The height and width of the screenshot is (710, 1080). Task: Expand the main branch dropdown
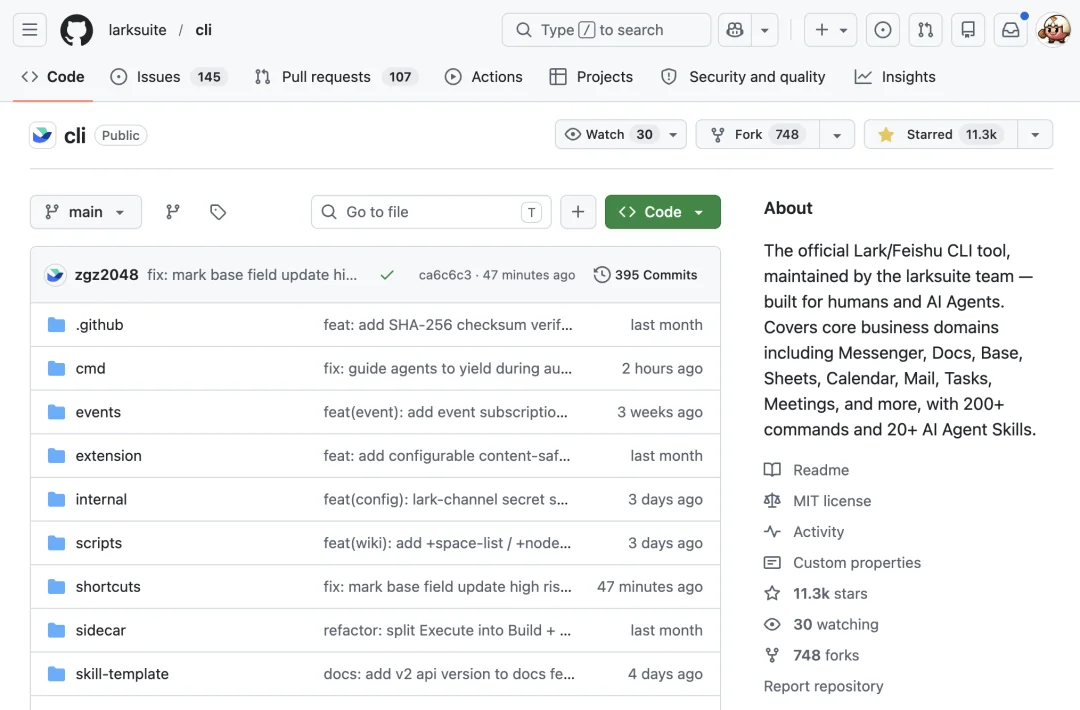click(x=86, y=212)
